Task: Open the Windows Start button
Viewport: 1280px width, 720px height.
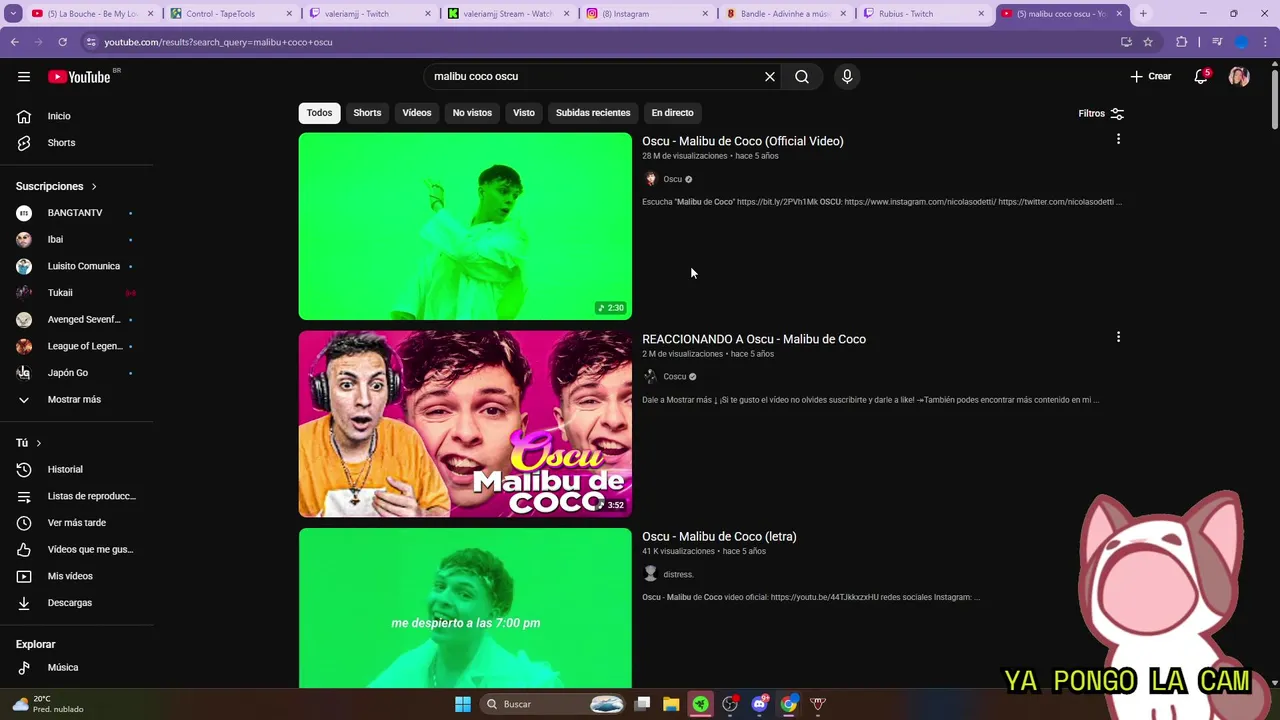Action: 463,704
